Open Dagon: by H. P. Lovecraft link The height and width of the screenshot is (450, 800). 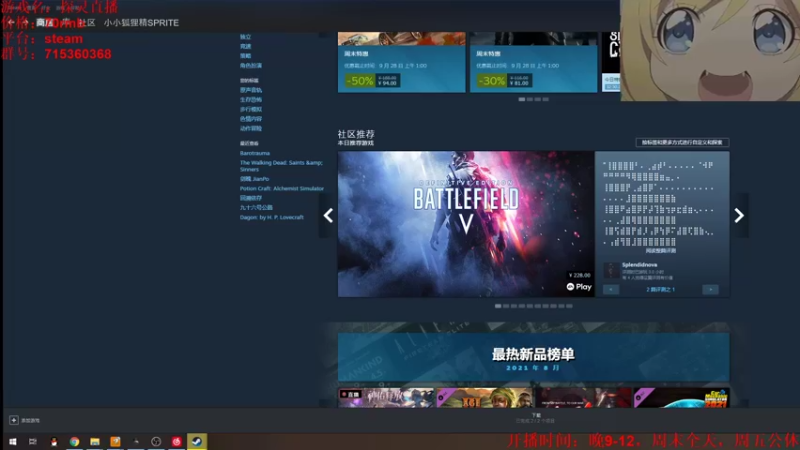click(x=271, y=217)
